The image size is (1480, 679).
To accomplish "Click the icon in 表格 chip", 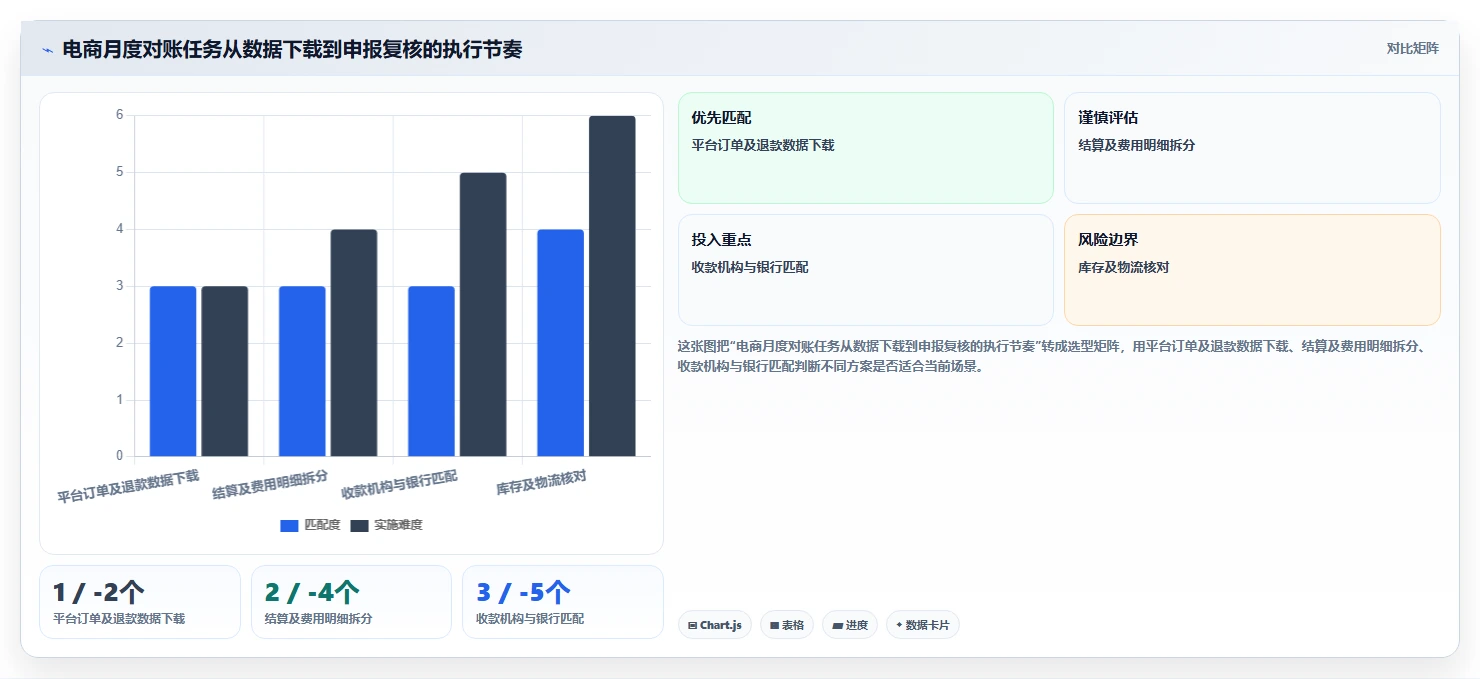I will (774, 625).
